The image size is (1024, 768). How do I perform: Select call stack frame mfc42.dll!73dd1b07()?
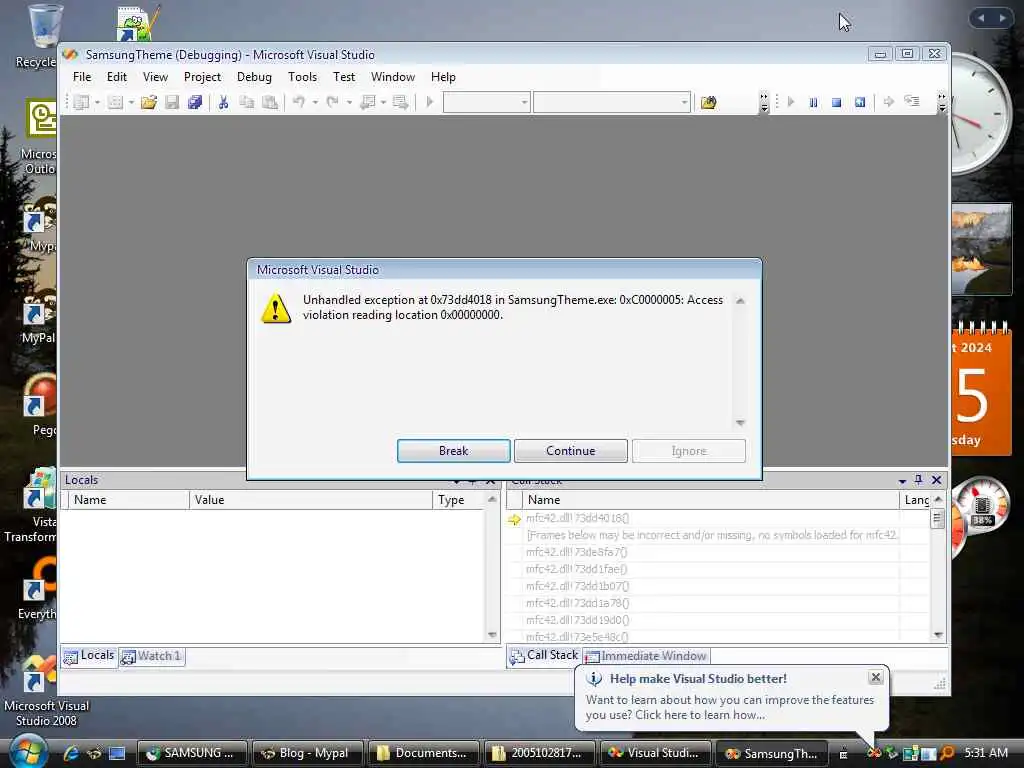click(x=578, y=586)
